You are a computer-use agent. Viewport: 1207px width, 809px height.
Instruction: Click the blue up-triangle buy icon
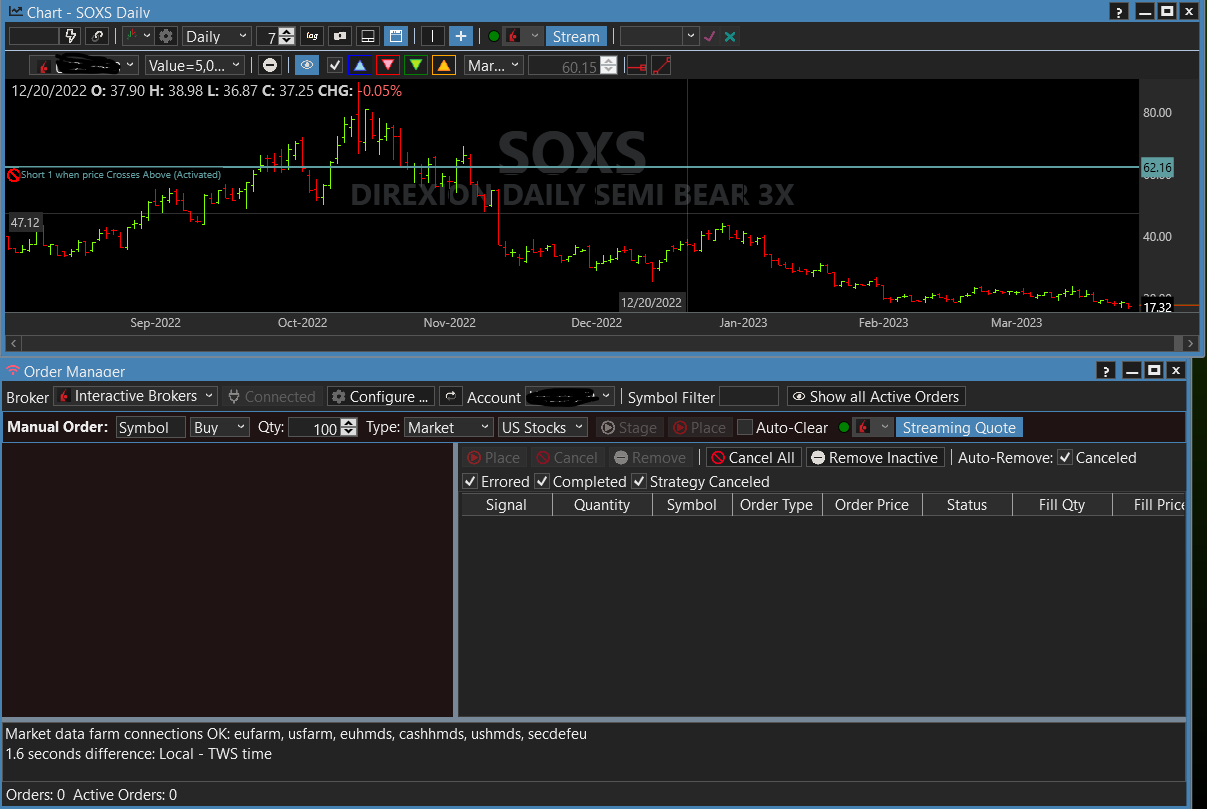coord(360,65)
